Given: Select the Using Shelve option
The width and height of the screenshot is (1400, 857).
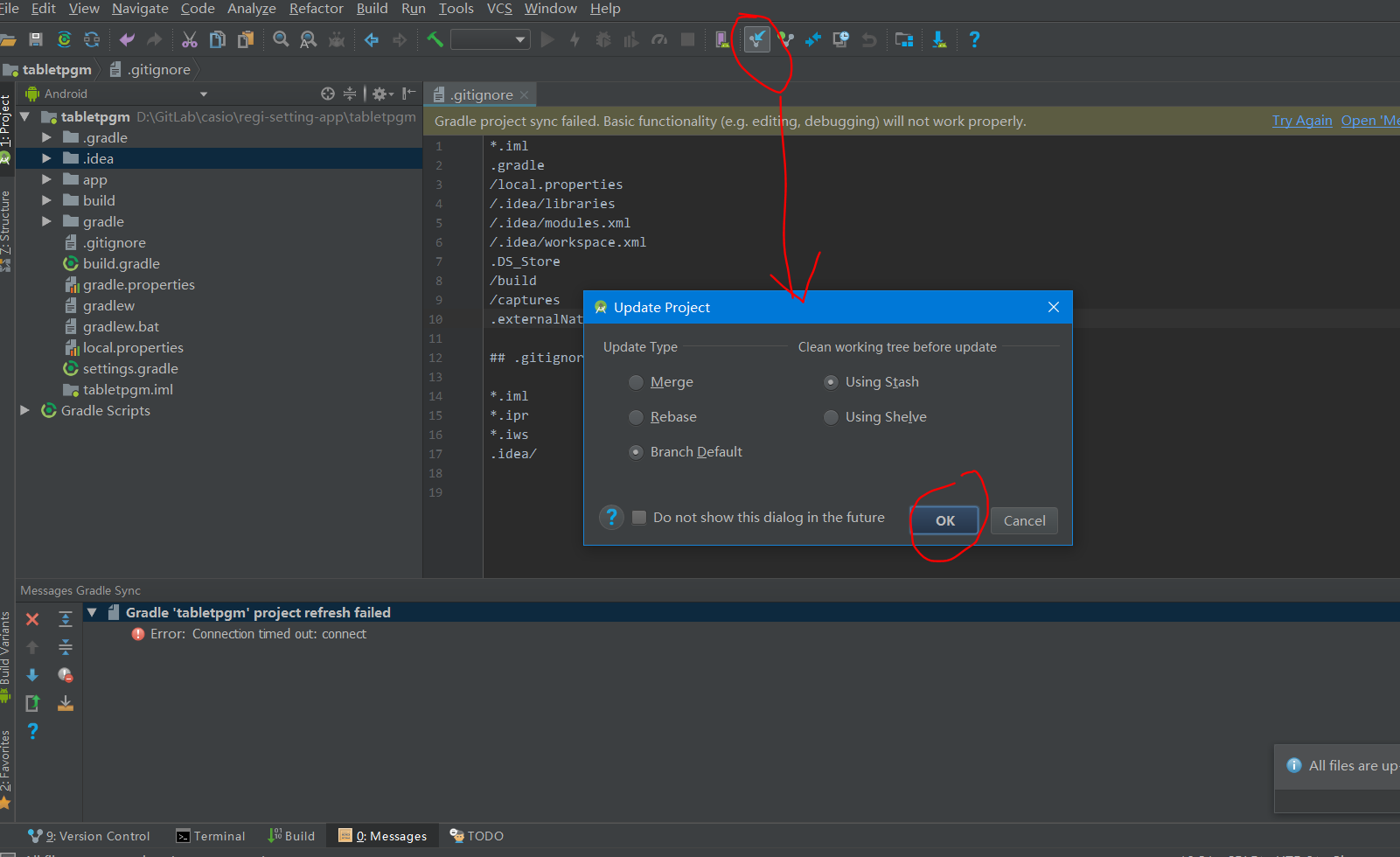Looking at the screenshot, I should click(x=831, y=417).
